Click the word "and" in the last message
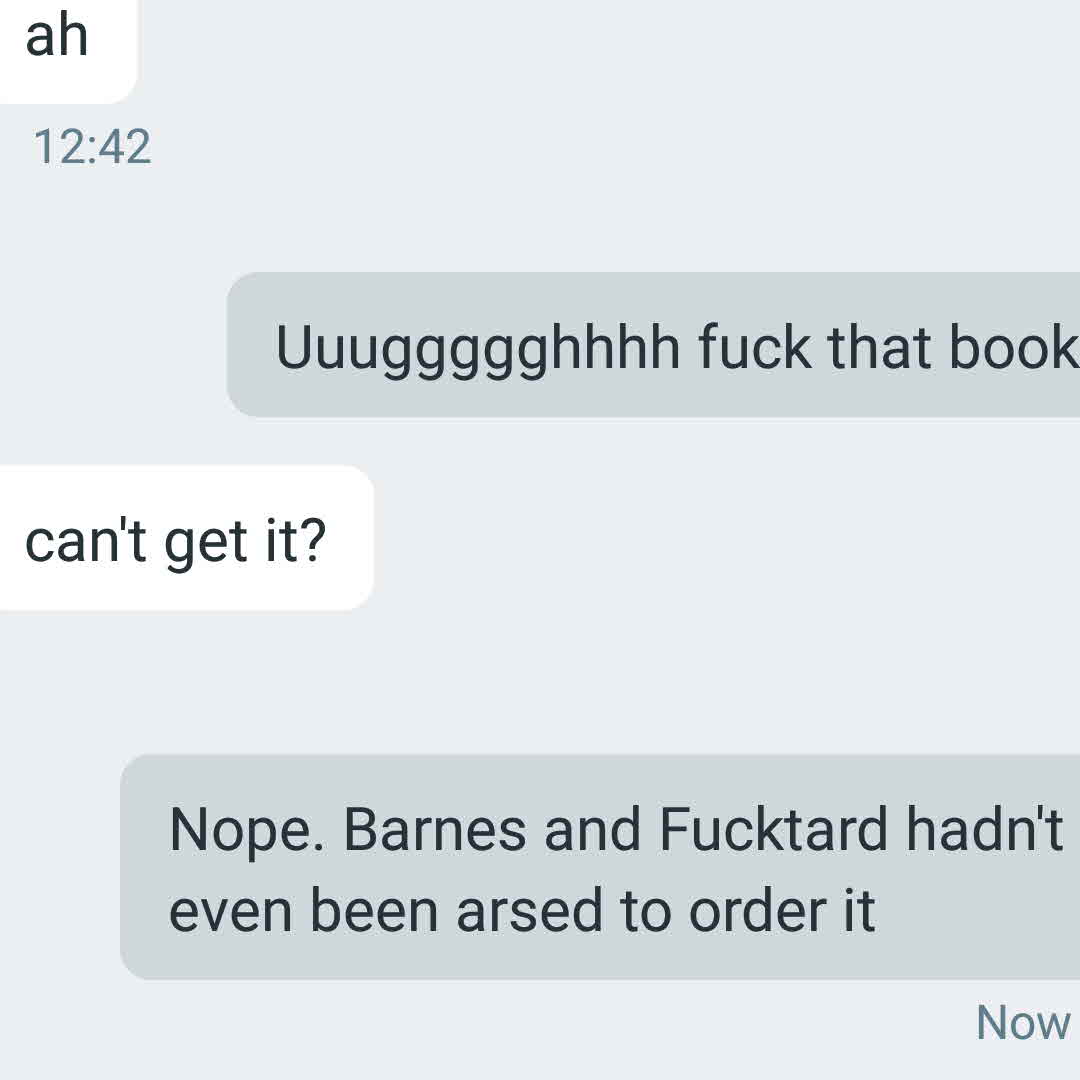Screen dimensions: 1080x1080 [x=592, y=830]
